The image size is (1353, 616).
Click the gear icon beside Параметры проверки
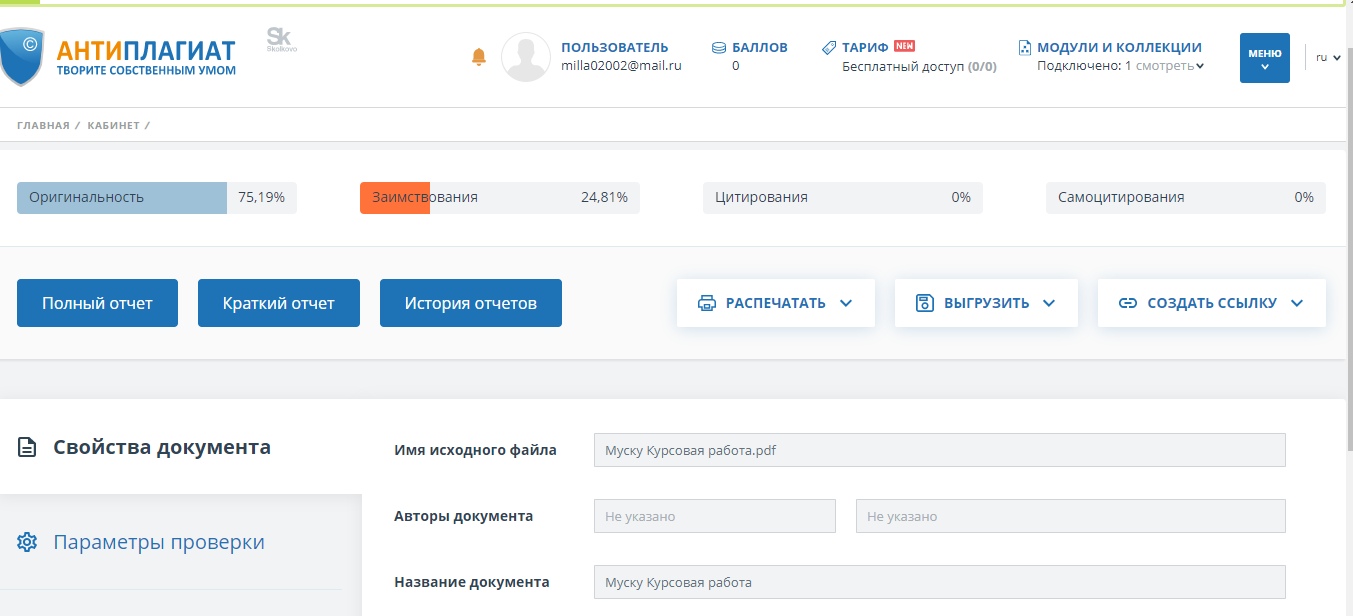[x=28, y=542]
